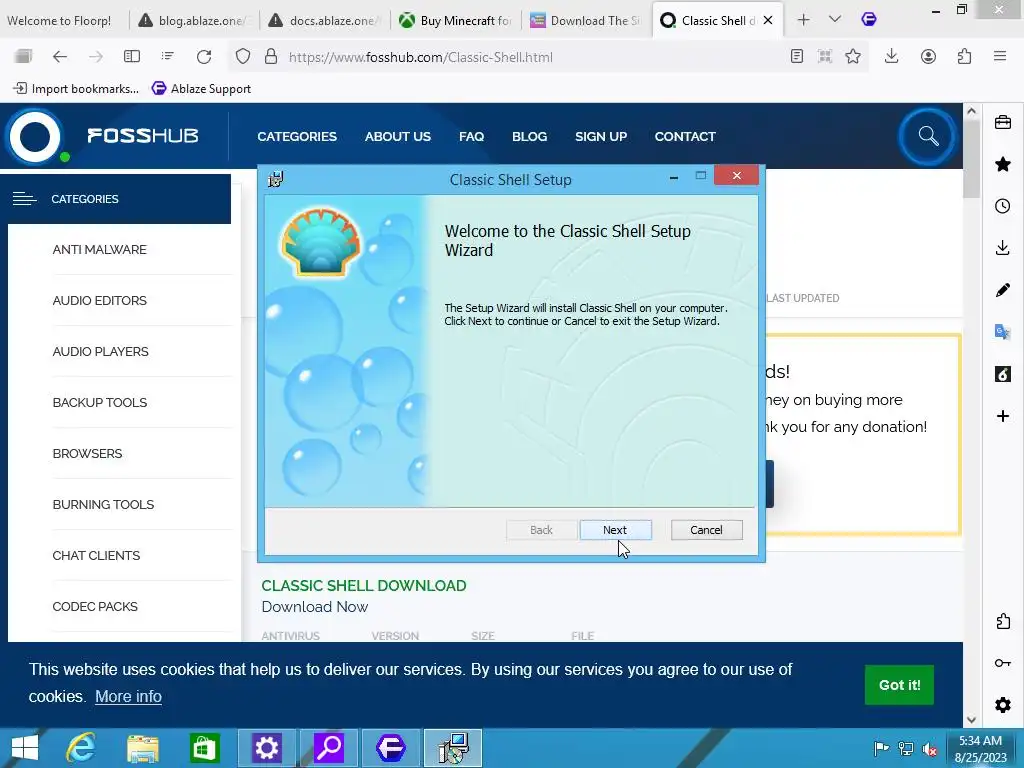Open CATEGORIES in FossHub top nav
The width and height of the screenshot is (1024, 768).
coord(297,136)
